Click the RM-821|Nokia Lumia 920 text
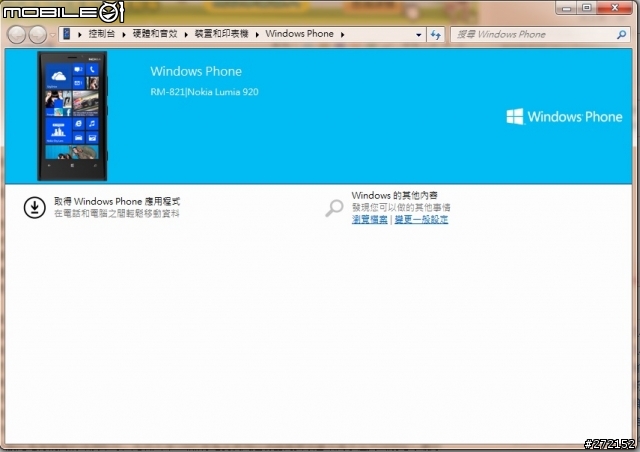 click(204, 92)
